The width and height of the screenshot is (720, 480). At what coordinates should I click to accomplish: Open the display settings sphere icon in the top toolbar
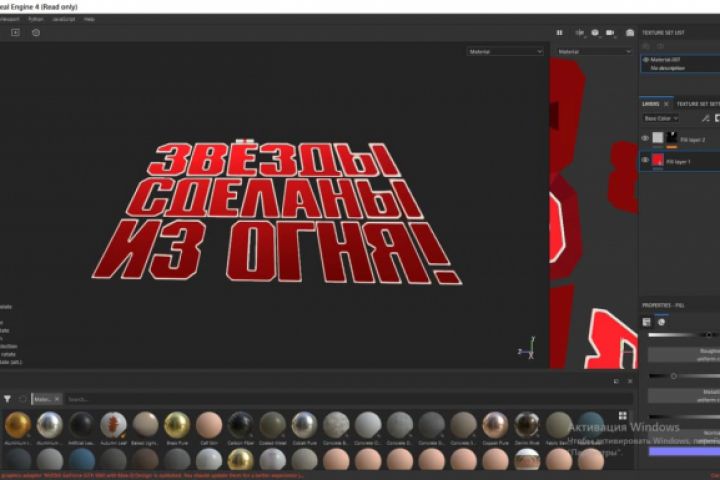595,33
